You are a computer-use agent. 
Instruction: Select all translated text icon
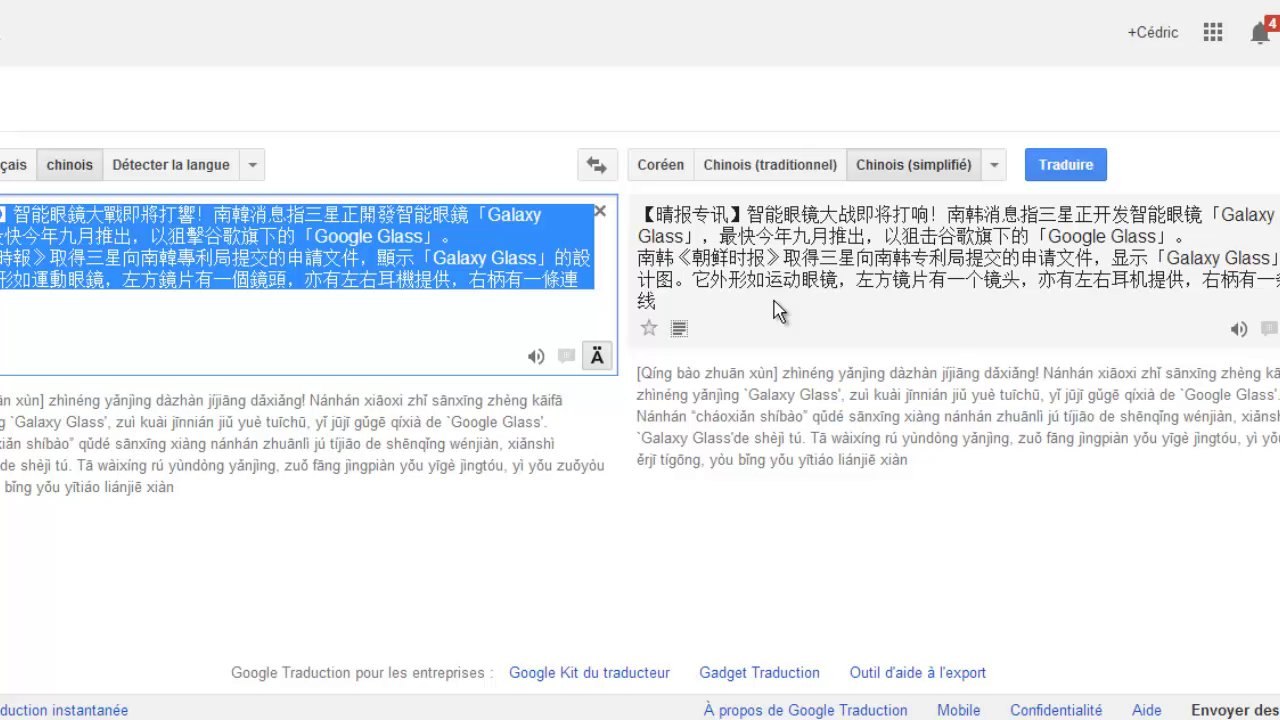[x=679, y=328]
